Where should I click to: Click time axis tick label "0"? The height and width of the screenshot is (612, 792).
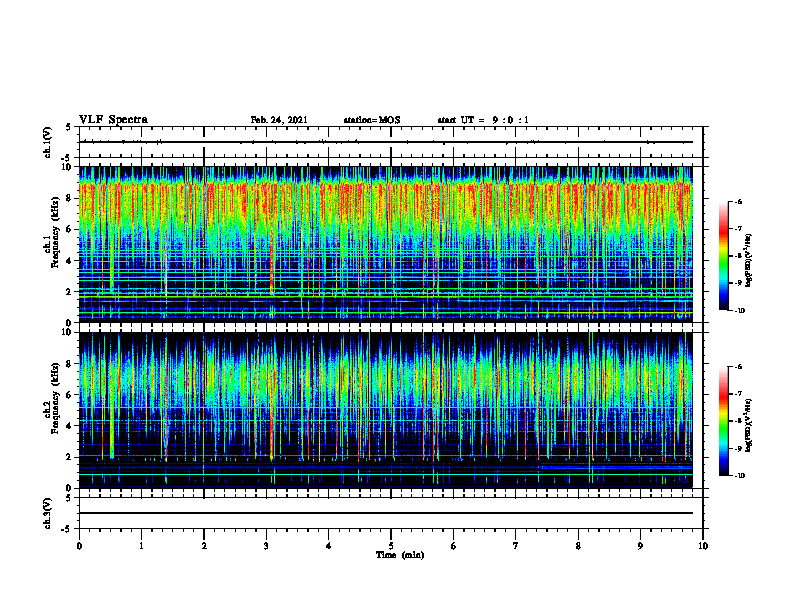tap(79, 546)
